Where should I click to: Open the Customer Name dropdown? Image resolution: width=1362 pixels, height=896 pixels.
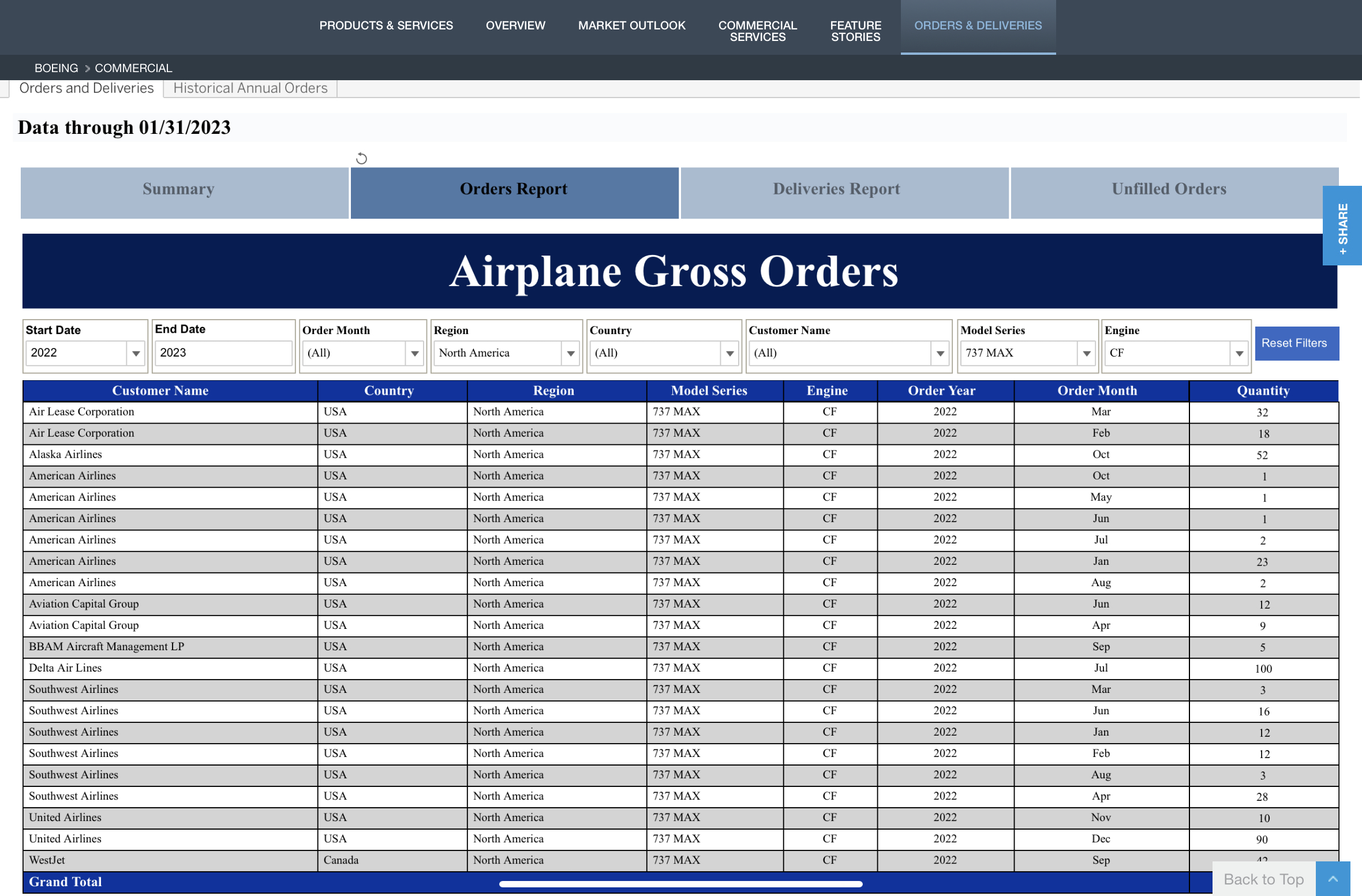pos(940,353)
